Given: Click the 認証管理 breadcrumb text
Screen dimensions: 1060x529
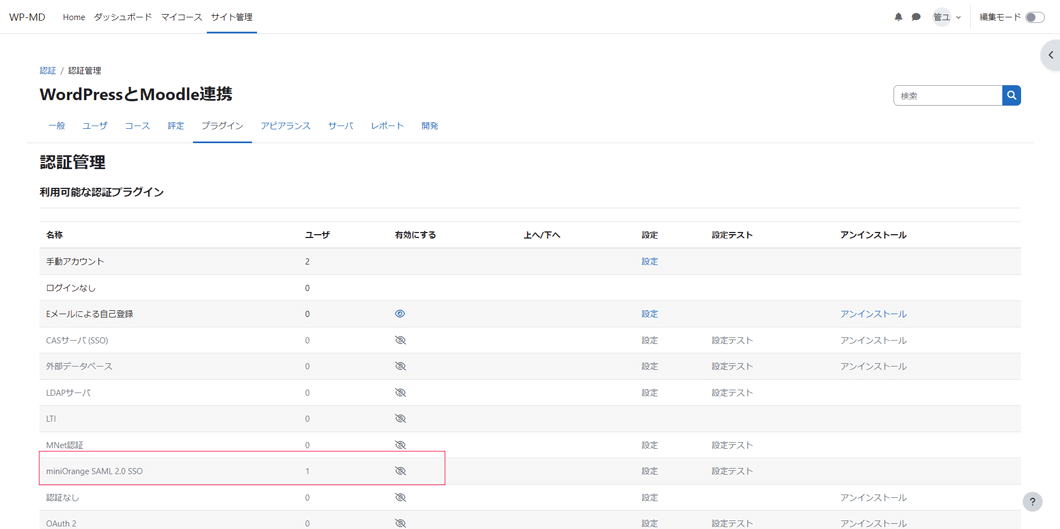Looking at the screenshot, I should coord(85,70).
